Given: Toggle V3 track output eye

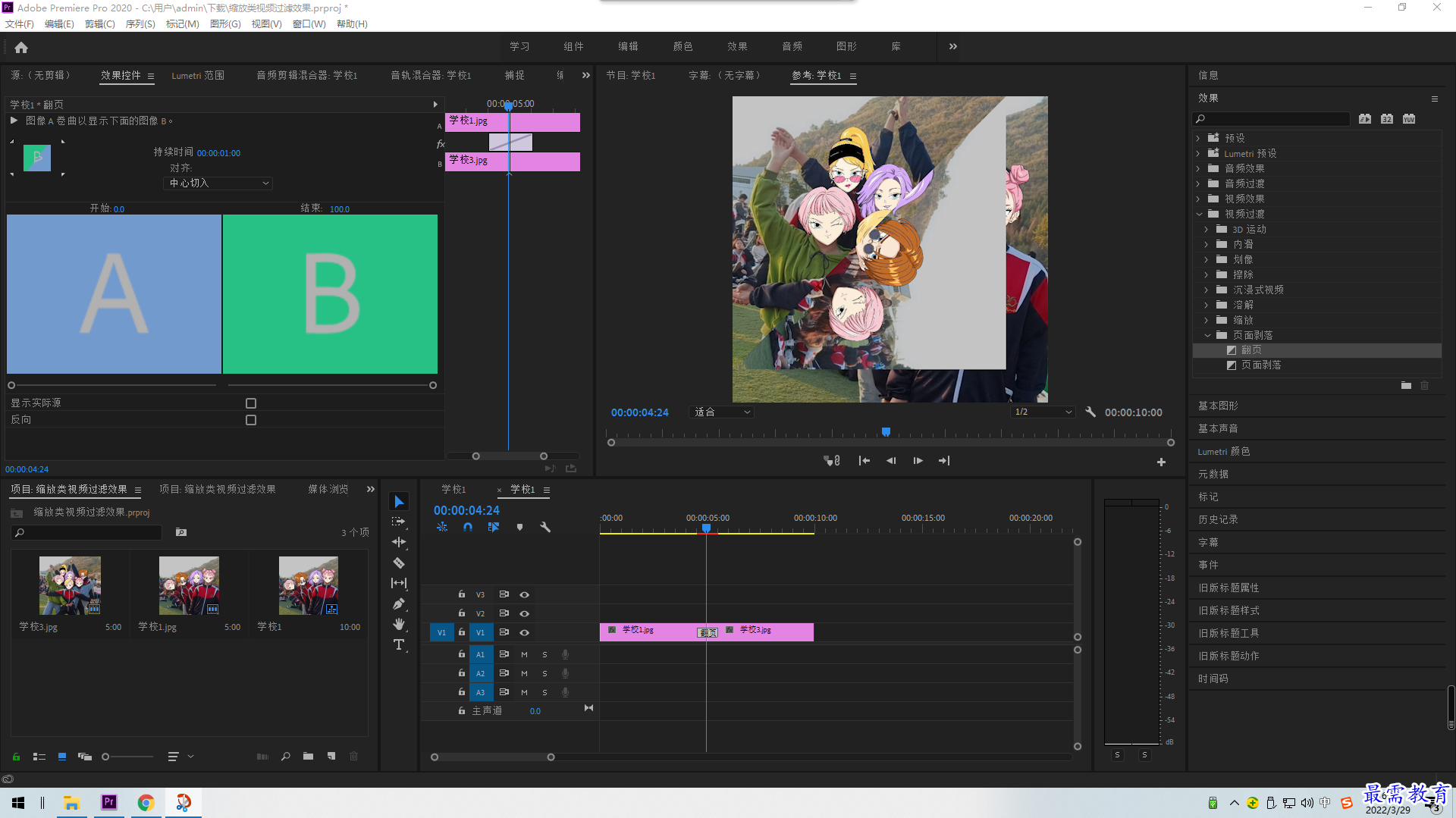Looking at the screenshot, I should 524,595.
